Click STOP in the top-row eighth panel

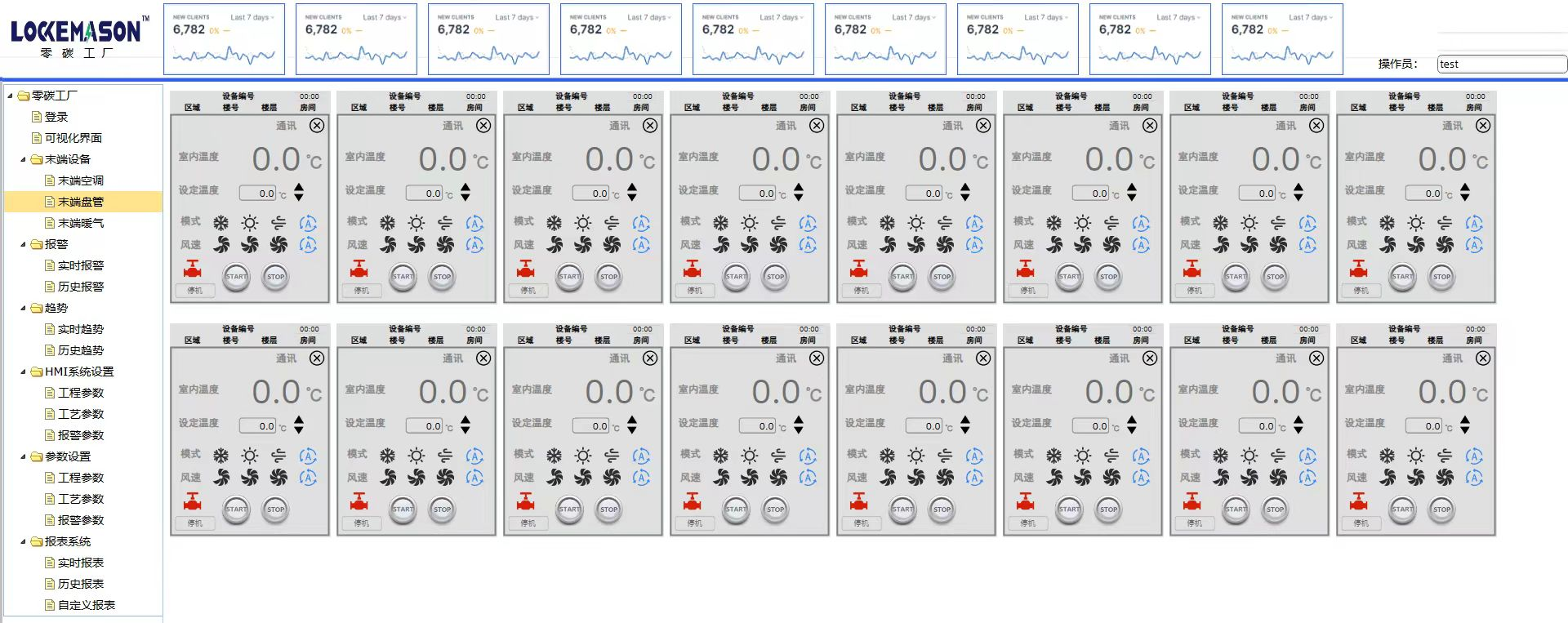(1442, 277)
